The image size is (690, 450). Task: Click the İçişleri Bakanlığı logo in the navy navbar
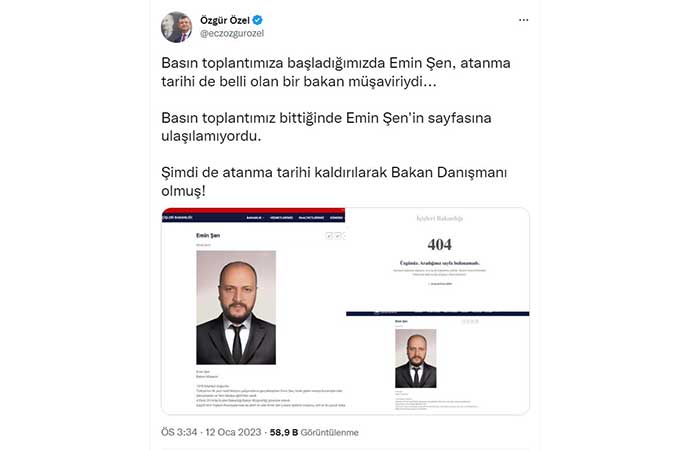click(177, 217)
